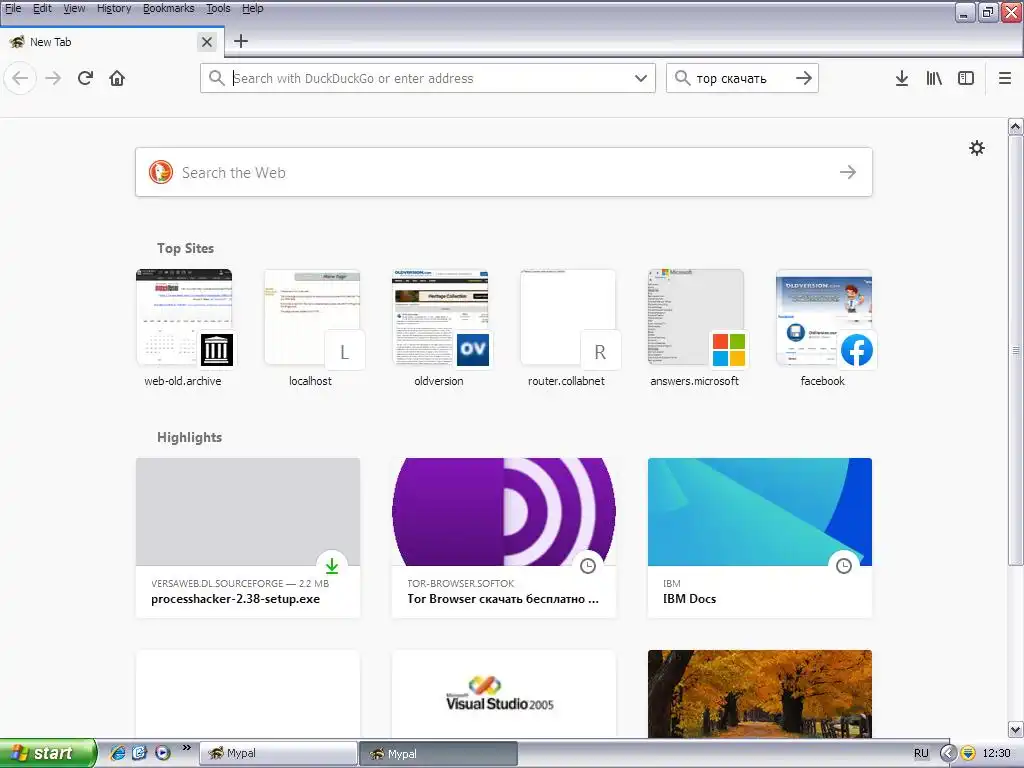Viewport: 1024px width, 768px height.
Task: Click history clock on IBM Docs card
Action: [x=844, y=566]
